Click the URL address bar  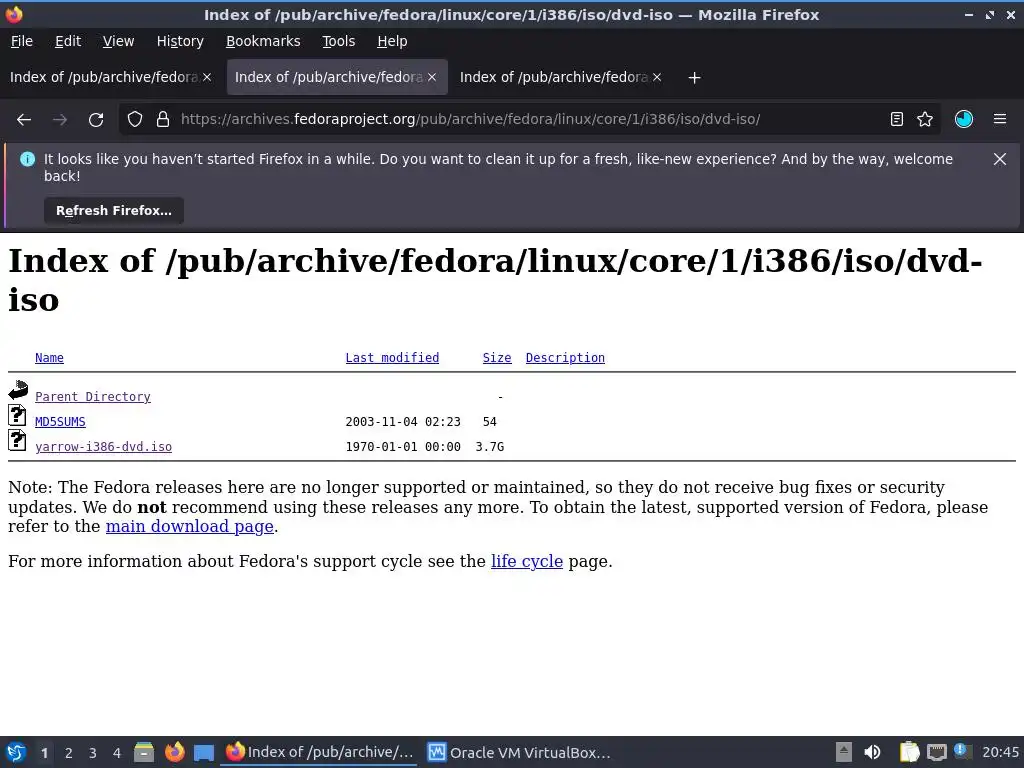point(470,120)
